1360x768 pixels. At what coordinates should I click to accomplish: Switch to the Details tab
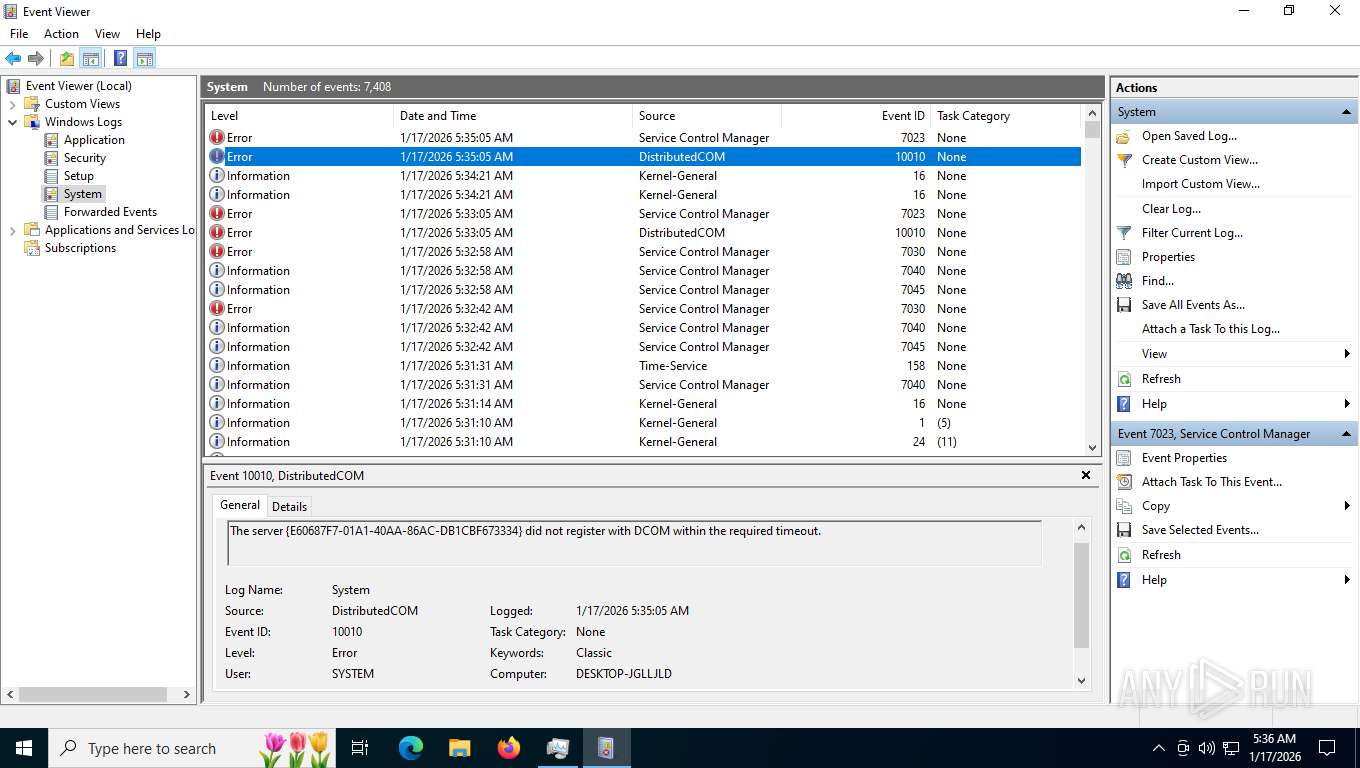coord(289,506)
